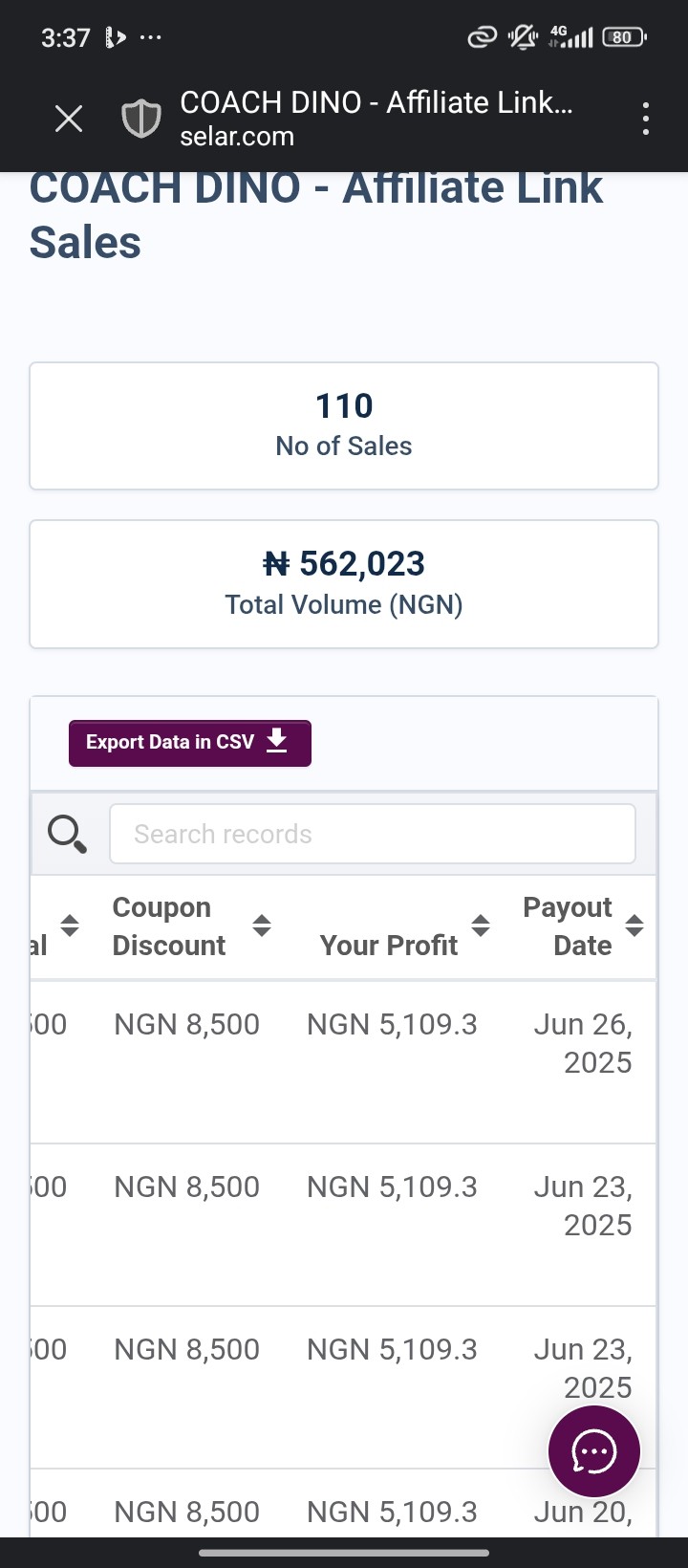Click the download arrow on Export button

[277, 741]
